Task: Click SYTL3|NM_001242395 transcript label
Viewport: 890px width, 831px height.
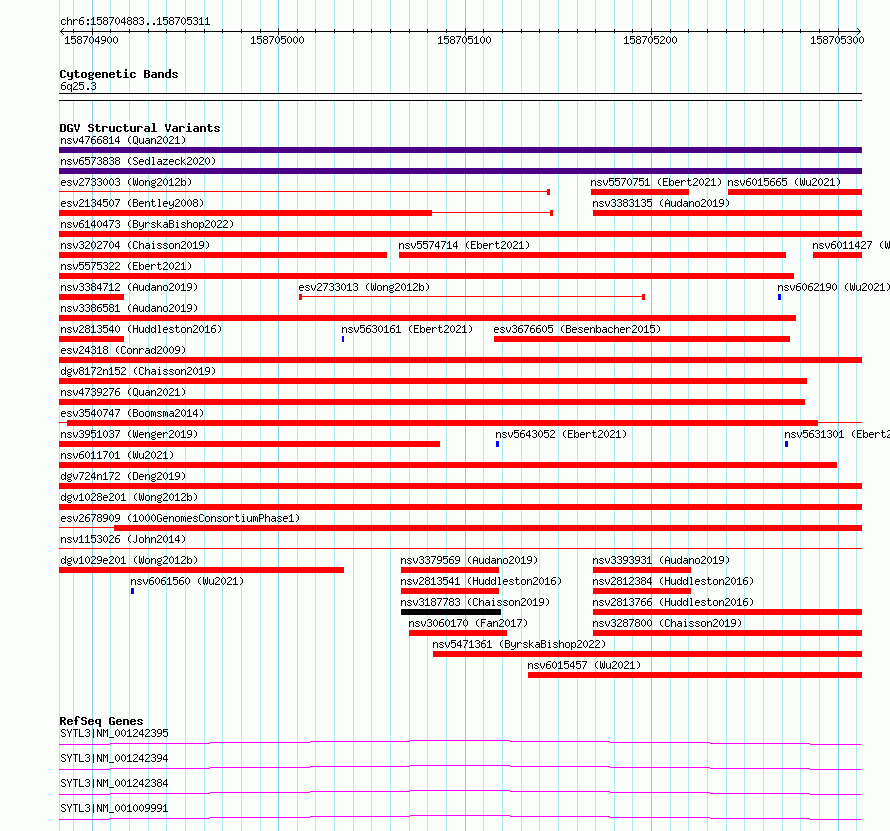Action: coord(114,733)
